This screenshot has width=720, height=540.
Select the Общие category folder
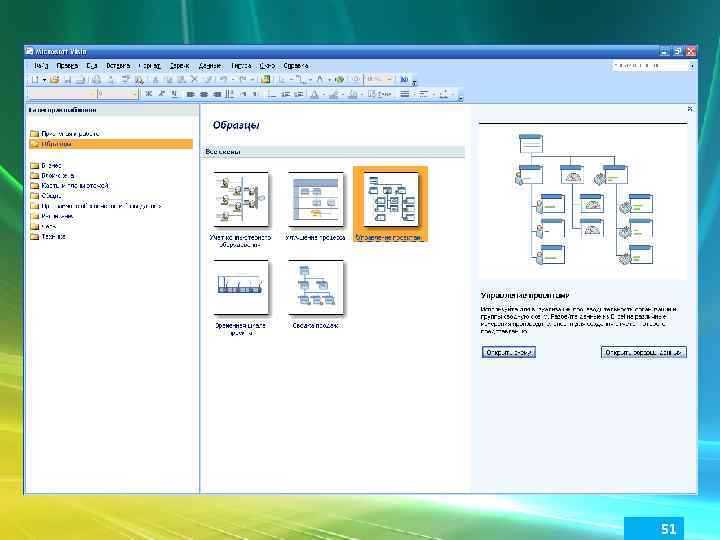pos(46,196)
